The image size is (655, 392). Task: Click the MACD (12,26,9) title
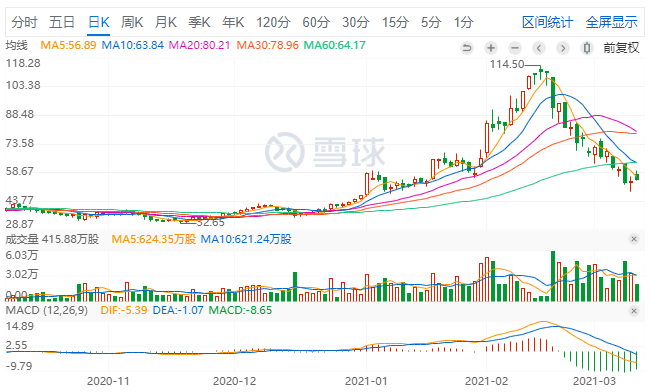click(47, 311)
